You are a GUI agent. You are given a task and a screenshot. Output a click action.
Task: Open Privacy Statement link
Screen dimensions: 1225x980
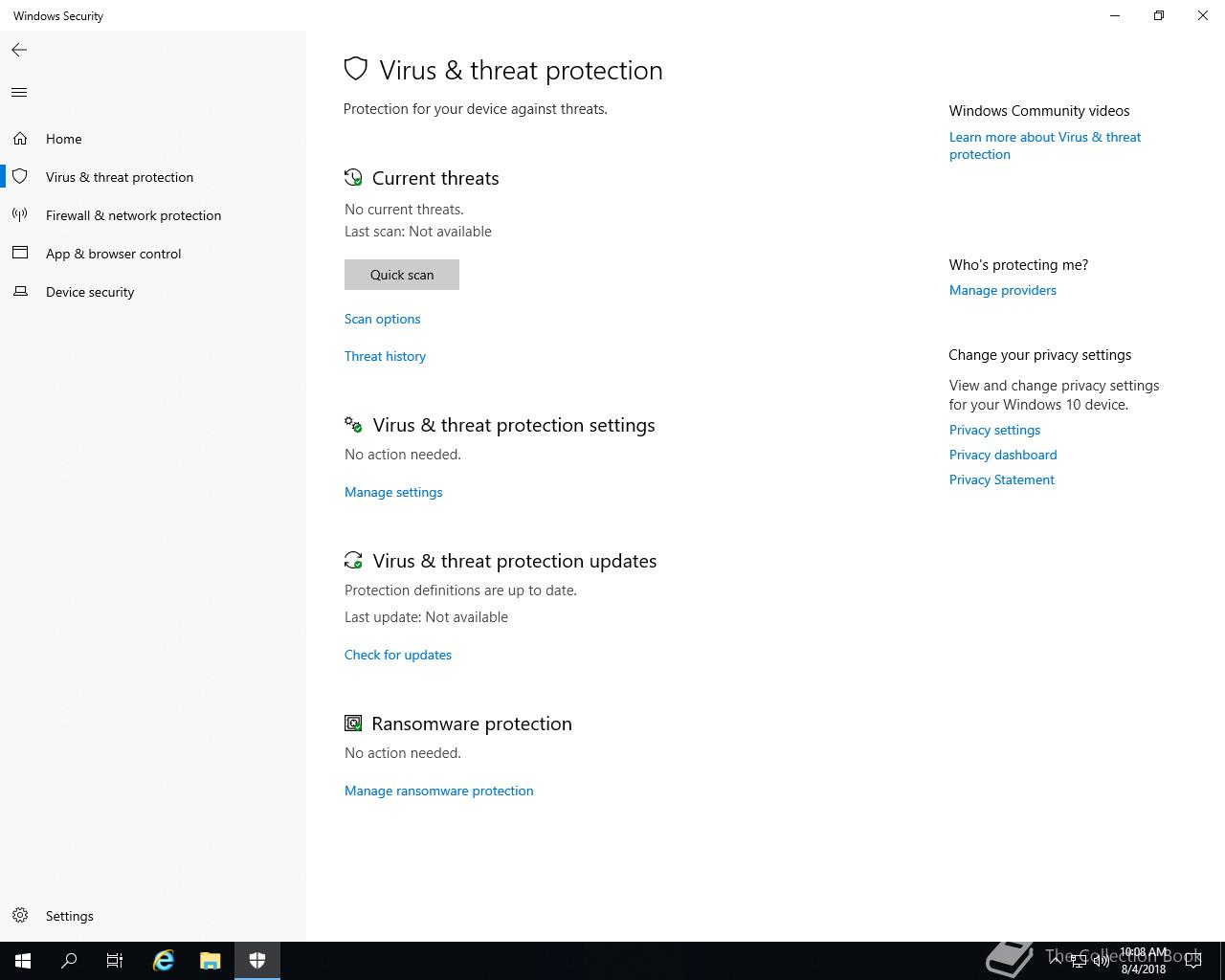pos(1002,479)
